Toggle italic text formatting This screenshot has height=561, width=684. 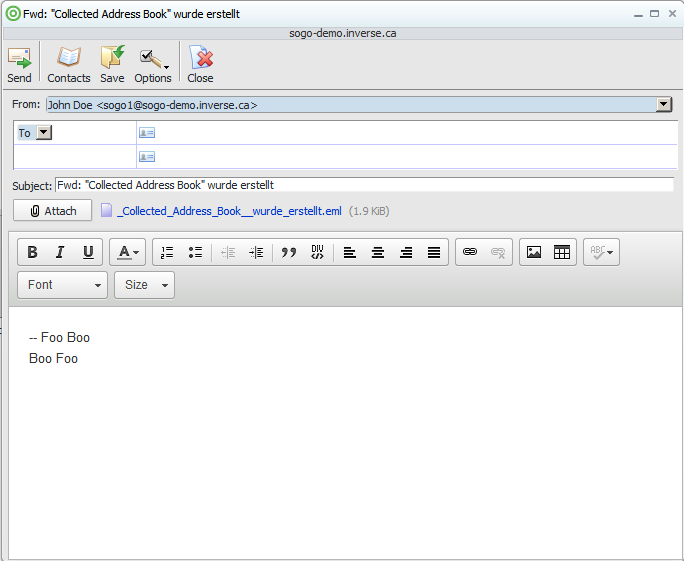point(60,253)
